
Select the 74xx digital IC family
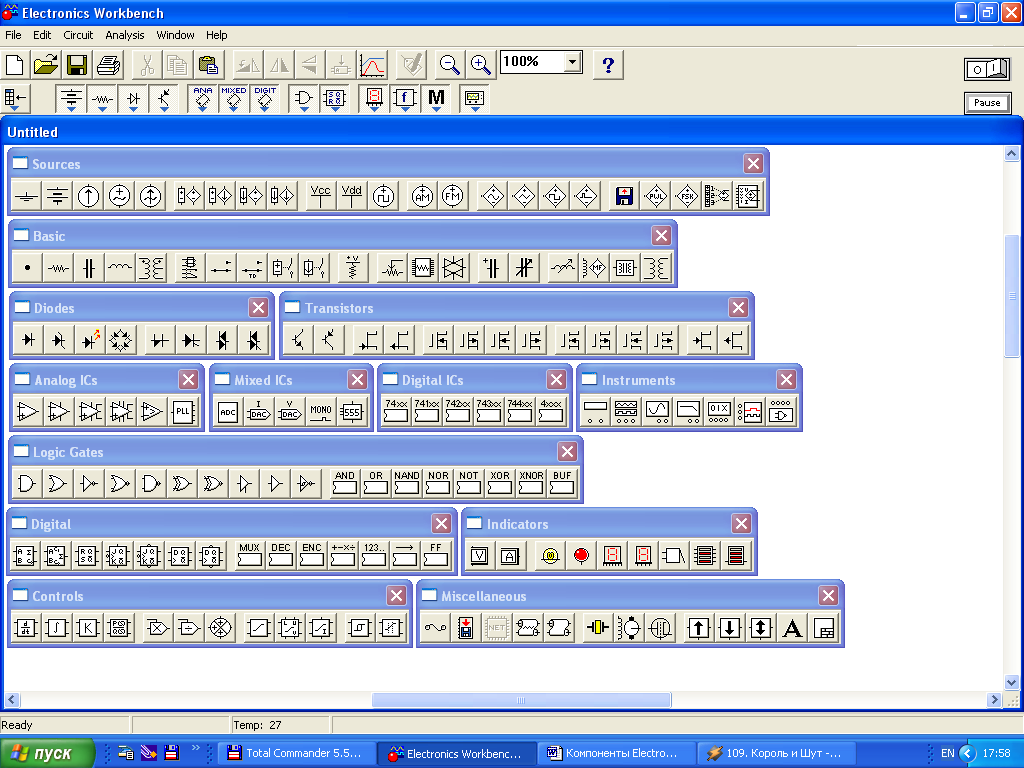pos(396,411)
